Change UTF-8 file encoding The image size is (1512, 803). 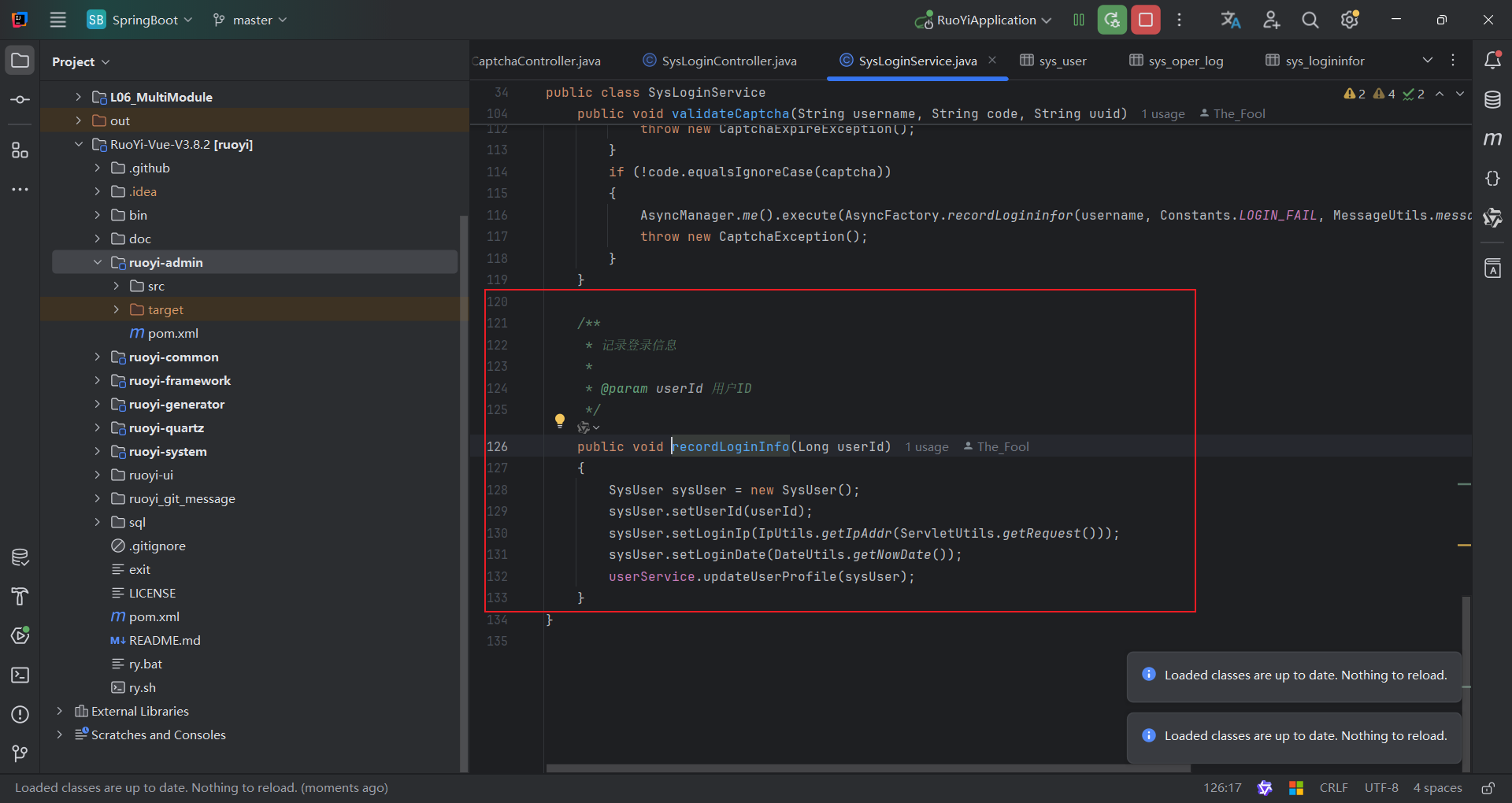1381,788
